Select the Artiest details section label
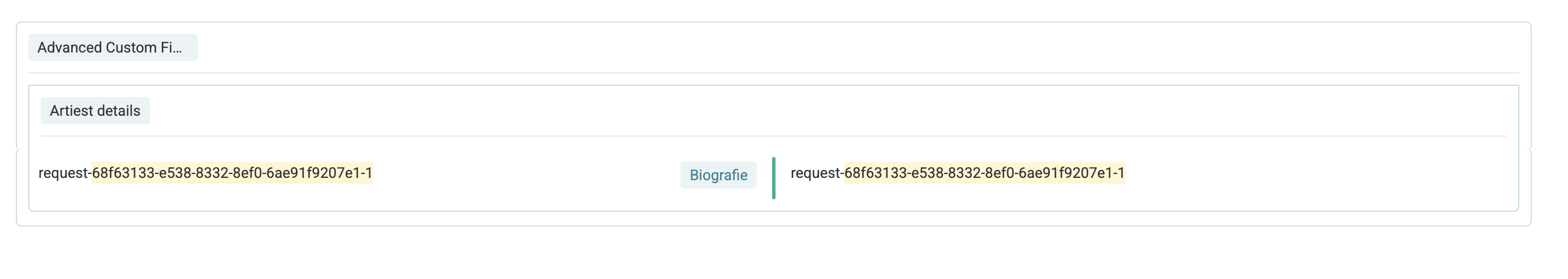Screen dimensions: 1568x279 coord(95,111)
